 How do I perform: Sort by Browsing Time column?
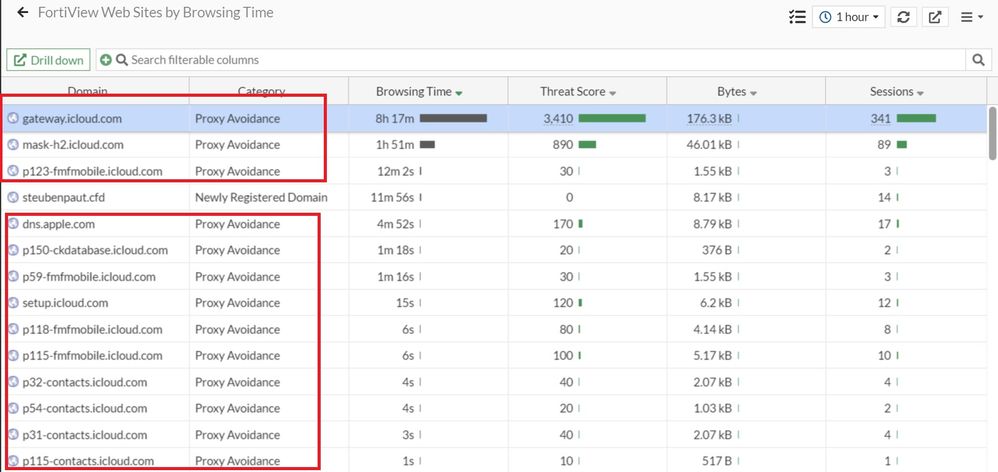[x=419, y=92]
